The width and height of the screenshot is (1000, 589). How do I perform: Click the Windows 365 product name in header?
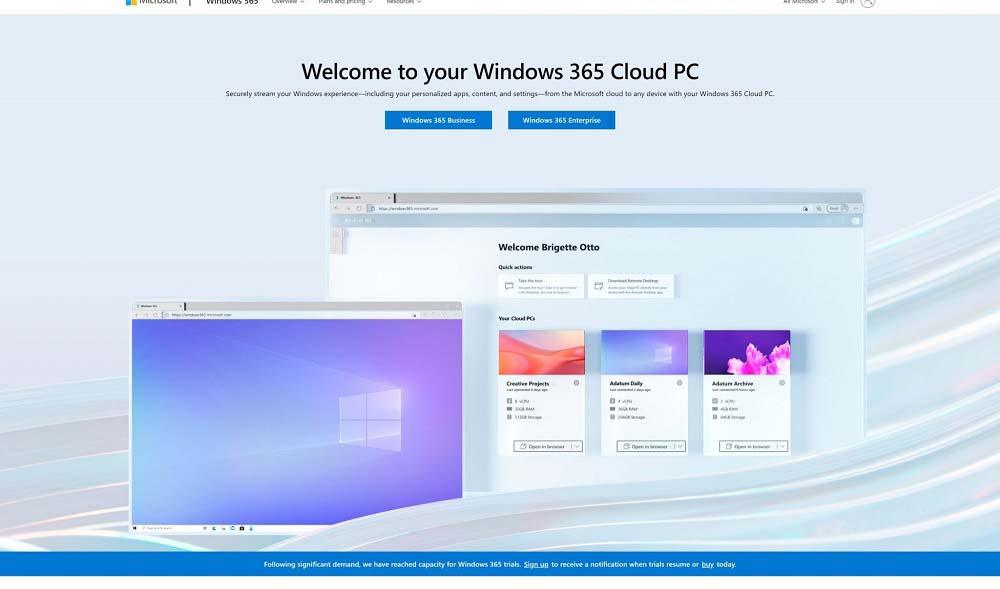232,2
